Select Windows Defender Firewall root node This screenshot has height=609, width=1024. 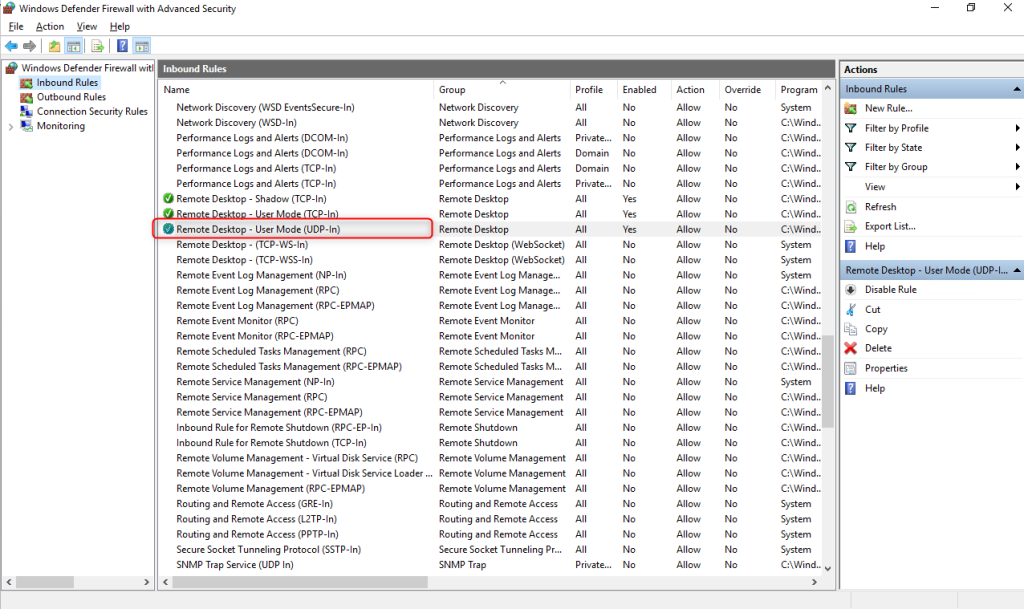tap(87, 68)
